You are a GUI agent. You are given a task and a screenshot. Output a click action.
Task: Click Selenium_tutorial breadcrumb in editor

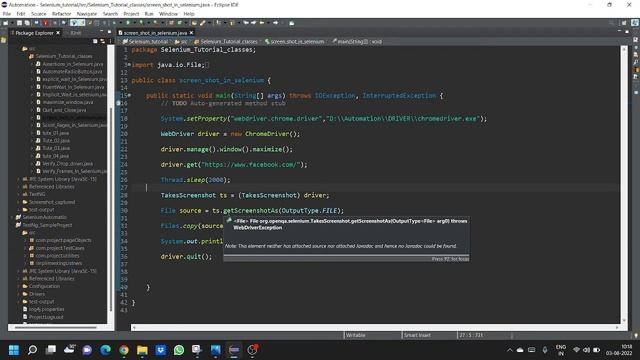pos(145,42)
